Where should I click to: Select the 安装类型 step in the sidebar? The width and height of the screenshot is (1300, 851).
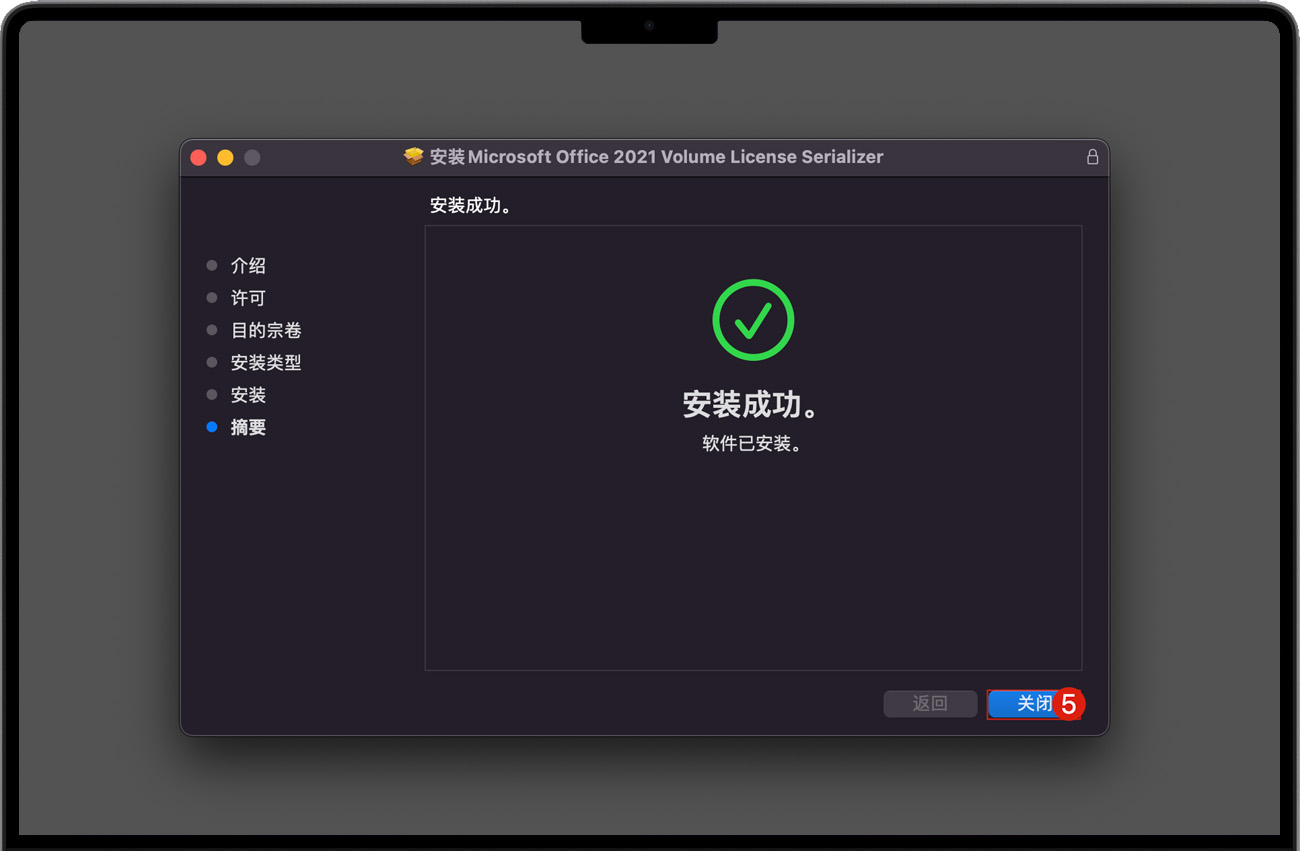point(266,363)
